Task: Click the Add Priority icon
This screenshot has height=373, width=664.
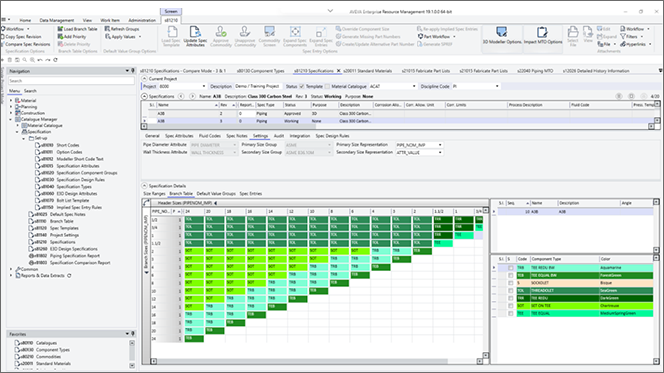Action: point(60,36)
